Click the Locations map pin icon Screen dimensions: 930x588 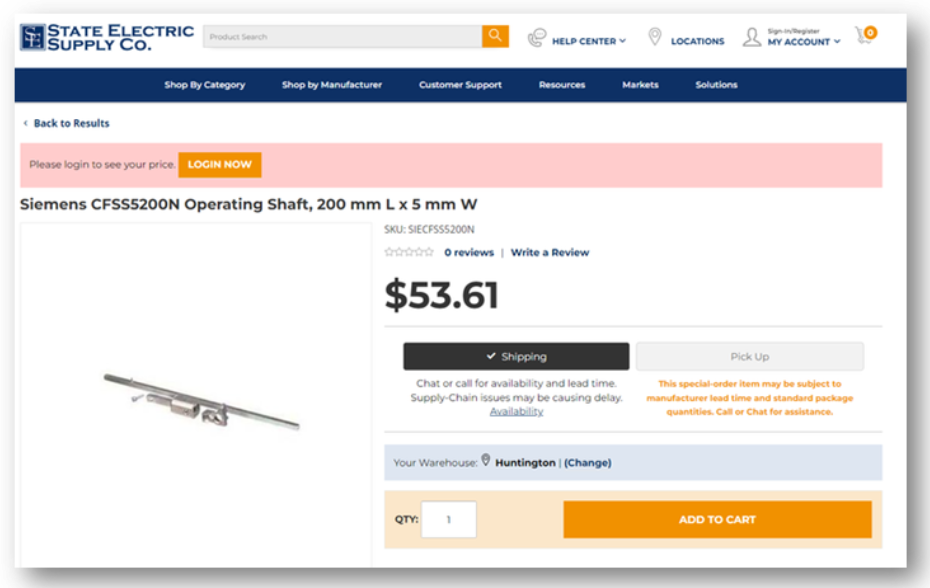(655, 38)
